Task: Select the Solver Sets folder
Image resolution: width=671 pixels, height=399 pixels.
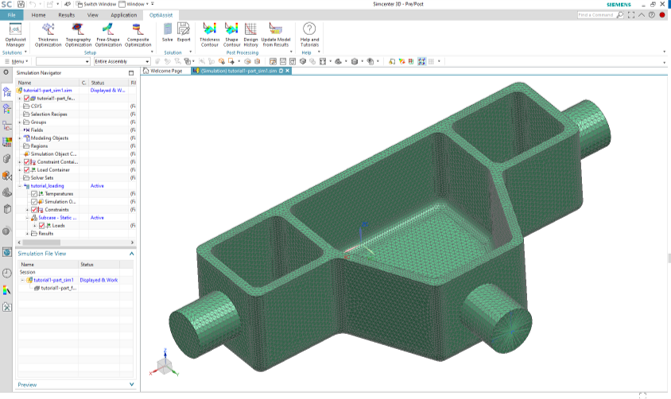Action: pos(42,178)
